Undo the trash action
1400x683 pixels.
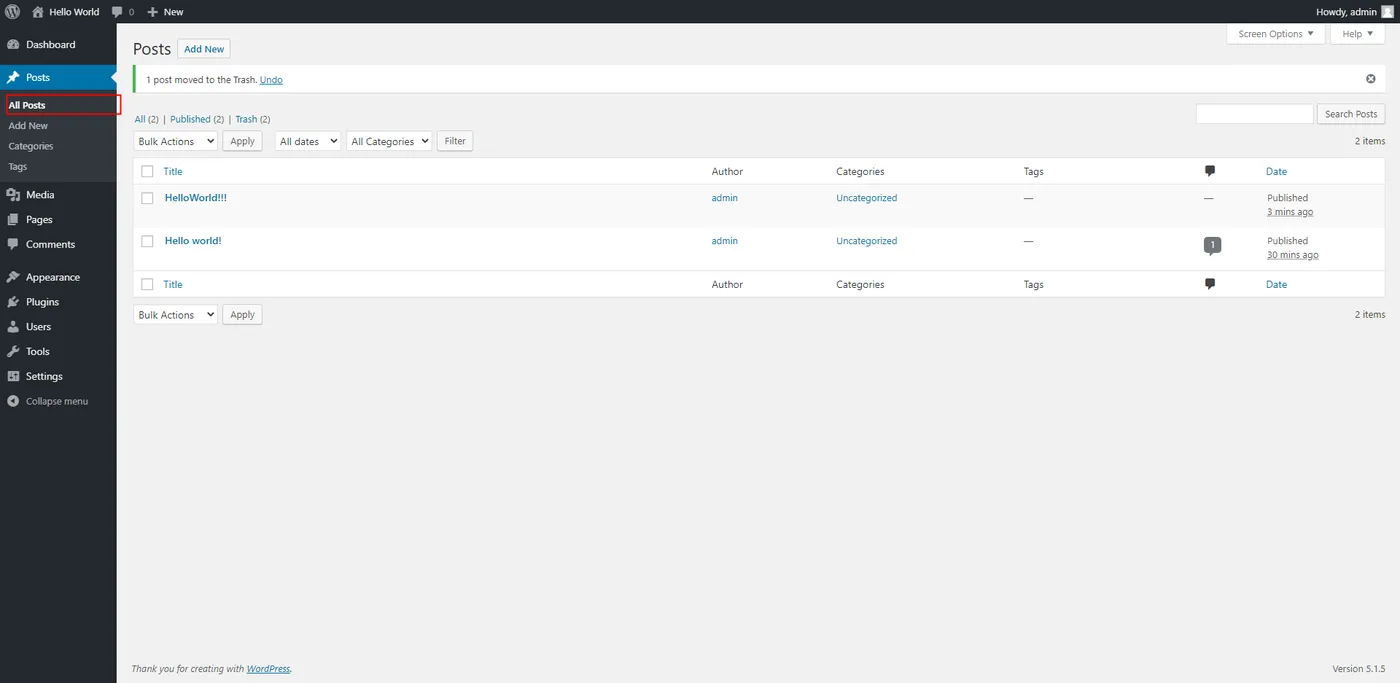(271, 80)
